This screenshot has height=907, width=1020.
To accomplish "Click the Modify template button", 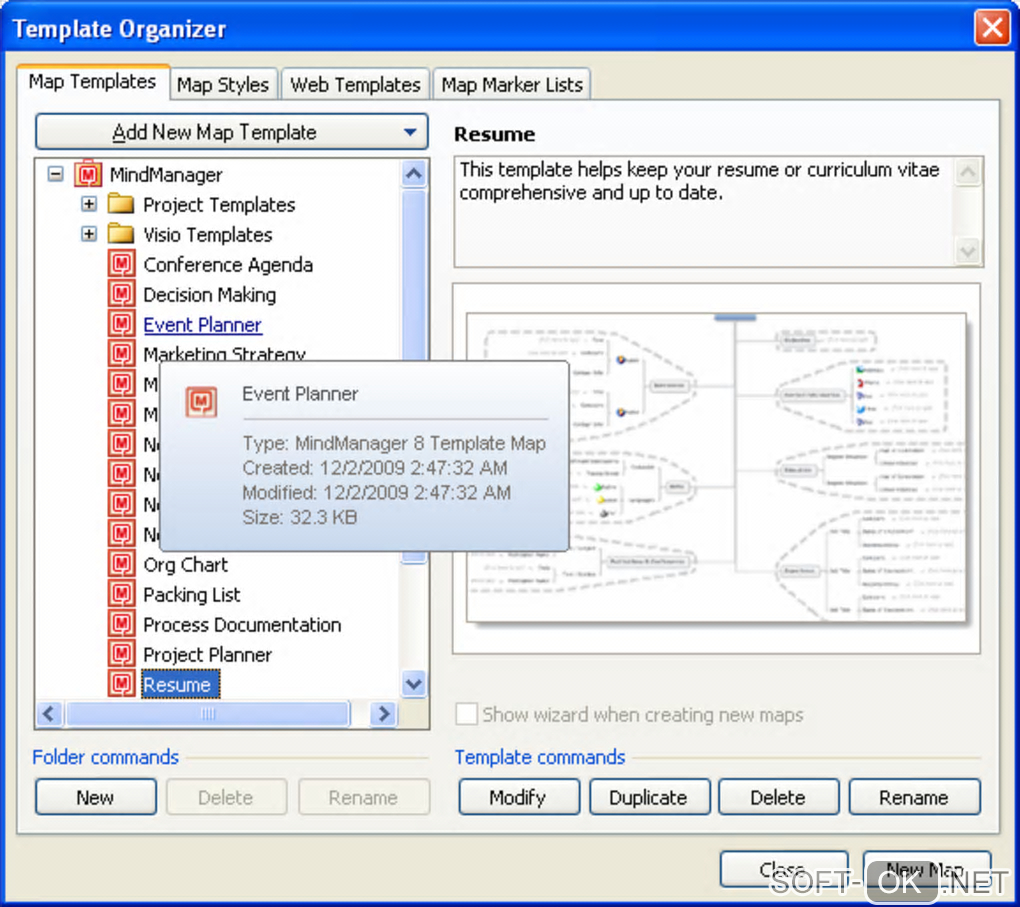I will tap(518, 797).
